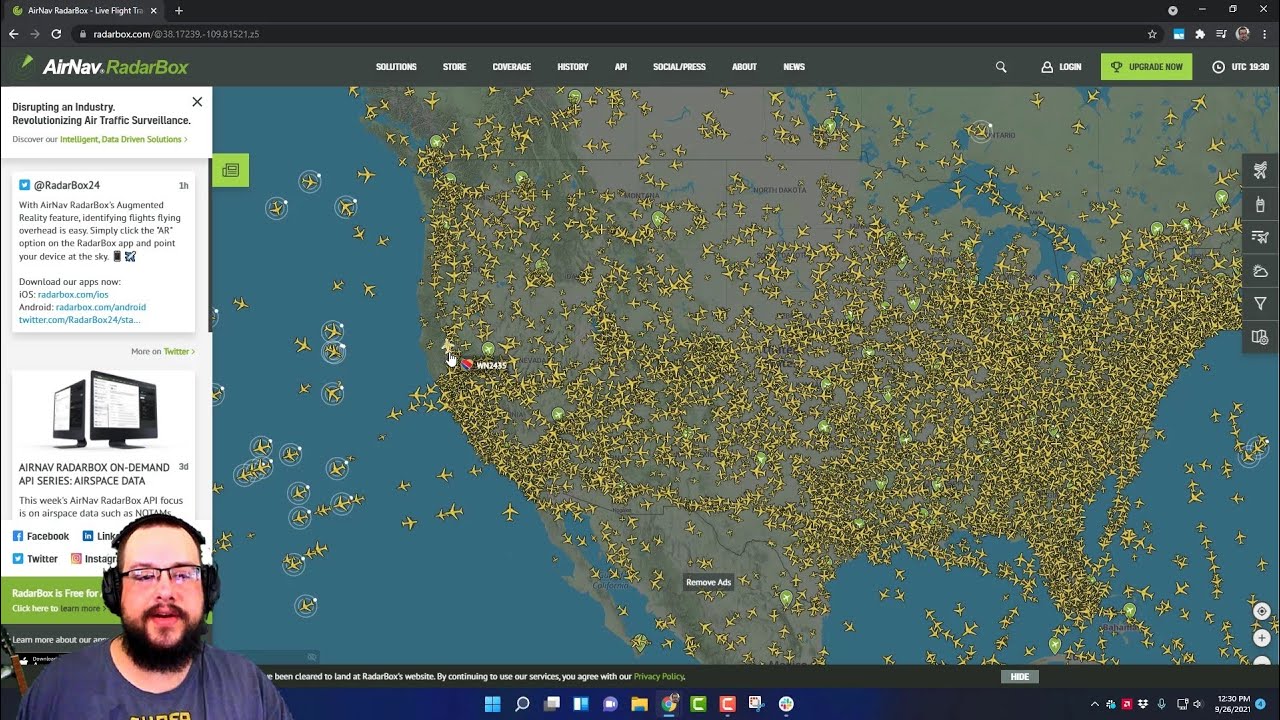The width and height of the screenshot is (1280, 720).
Task: Open the Twitter social link
Action: pyautogui.click(x=35, y=559)
